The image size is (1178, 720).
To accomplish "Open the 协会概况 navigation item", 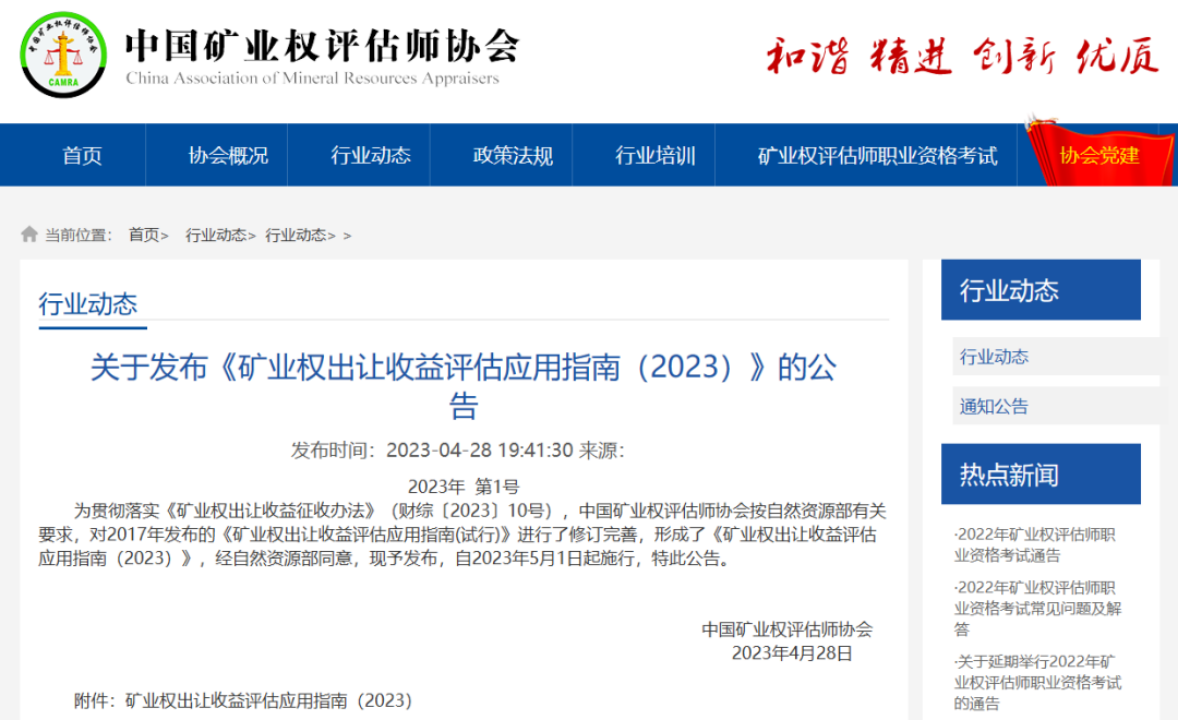I will [228, 156].
